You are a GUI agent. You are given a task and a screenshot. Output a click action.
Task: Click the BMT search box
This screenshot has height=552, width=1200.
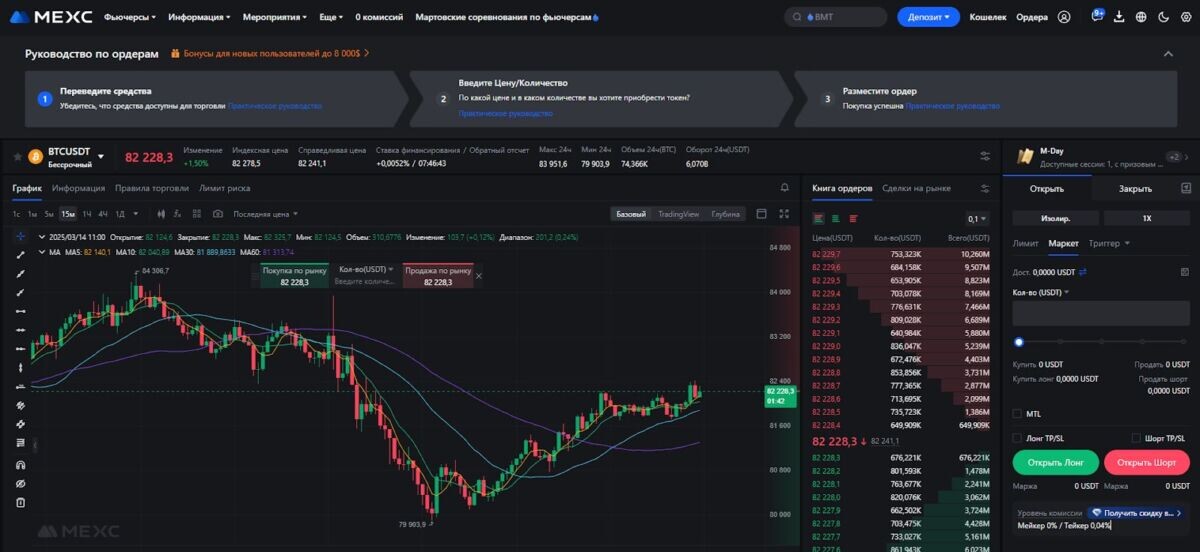[836, 17]
